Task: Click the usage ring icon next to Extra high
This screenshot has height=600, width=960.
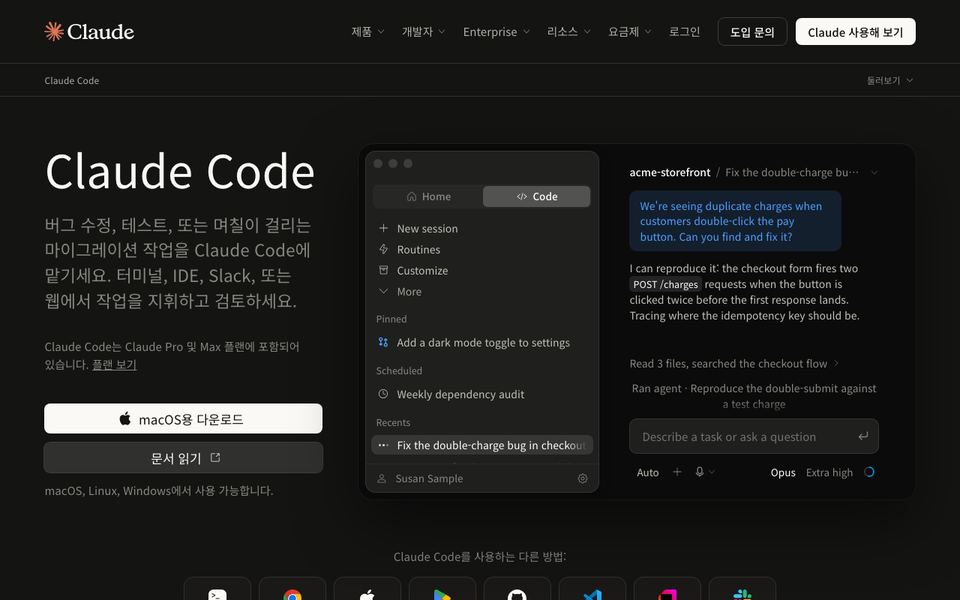Action: coord(869,472)
